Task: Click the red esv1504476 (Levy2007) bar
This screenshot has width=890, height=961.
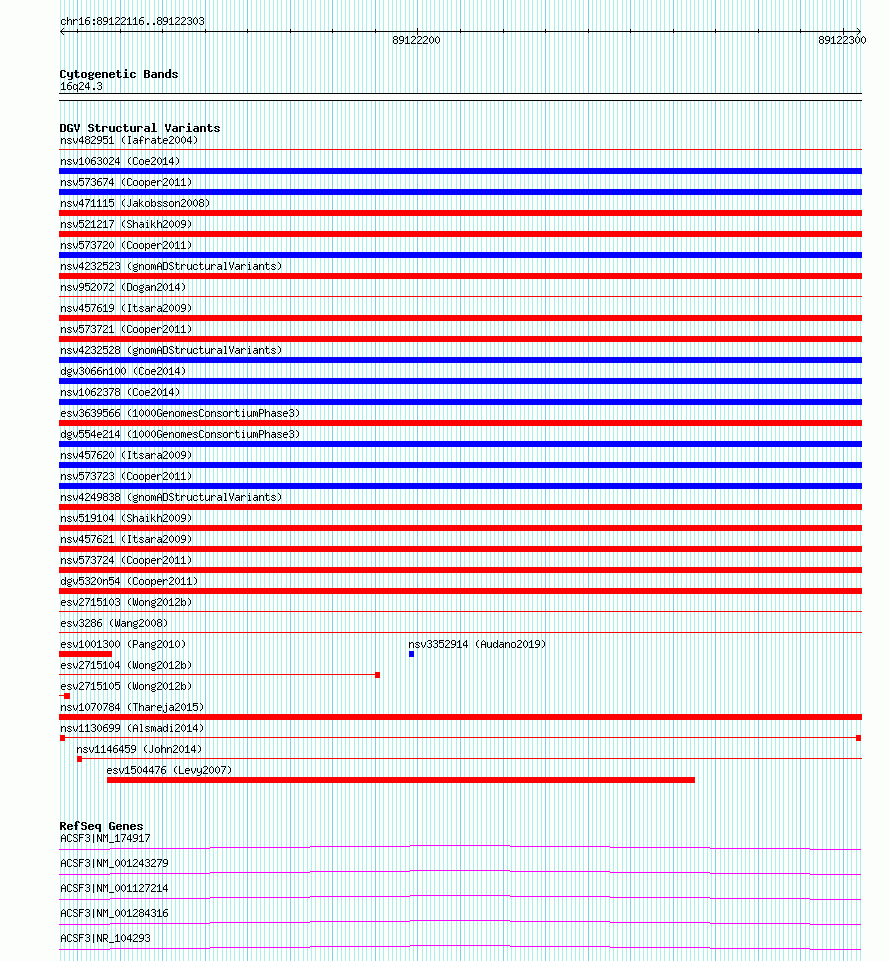Action: click(x=401, y=780)
